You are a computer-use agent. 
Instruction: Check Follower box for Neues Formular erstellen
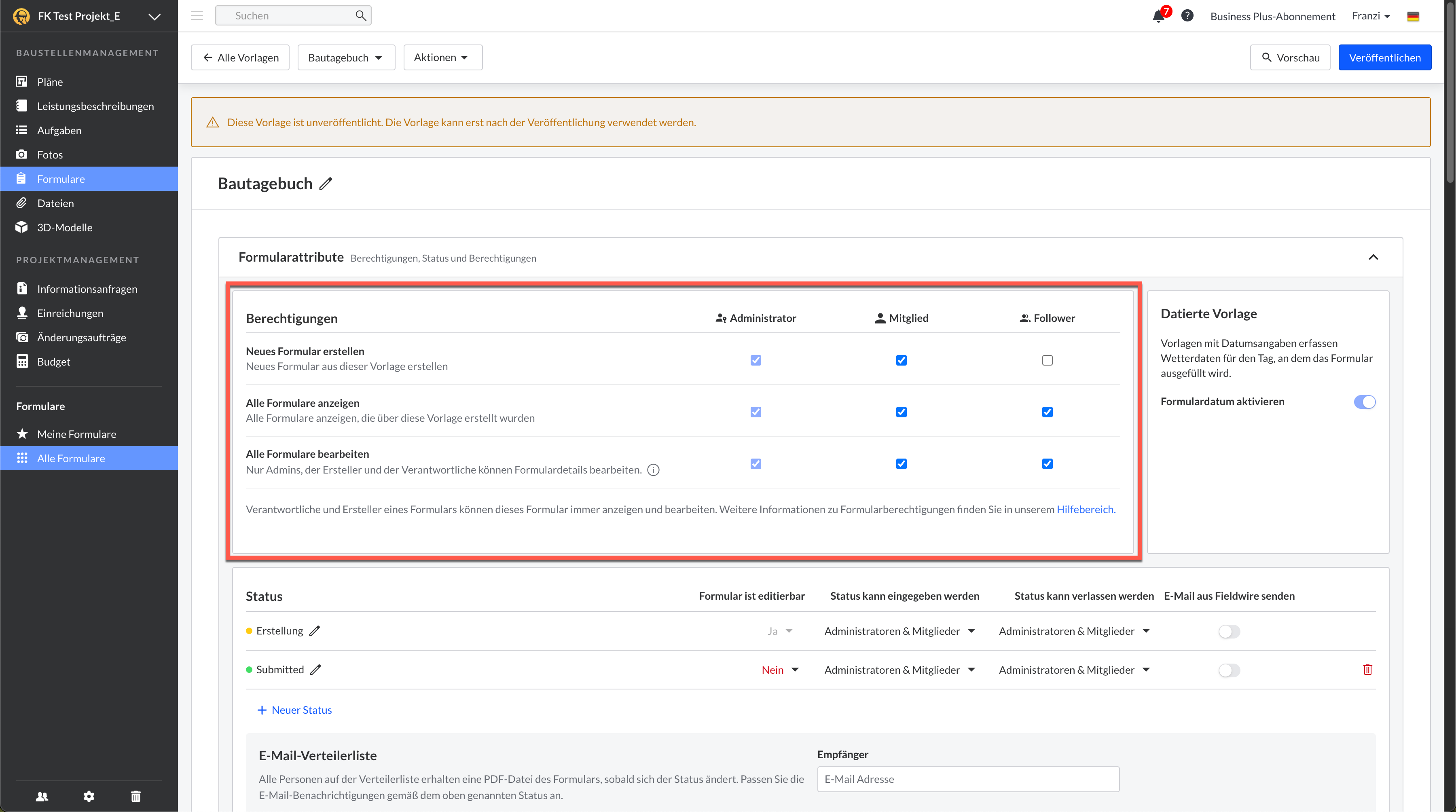point(1047,360)
